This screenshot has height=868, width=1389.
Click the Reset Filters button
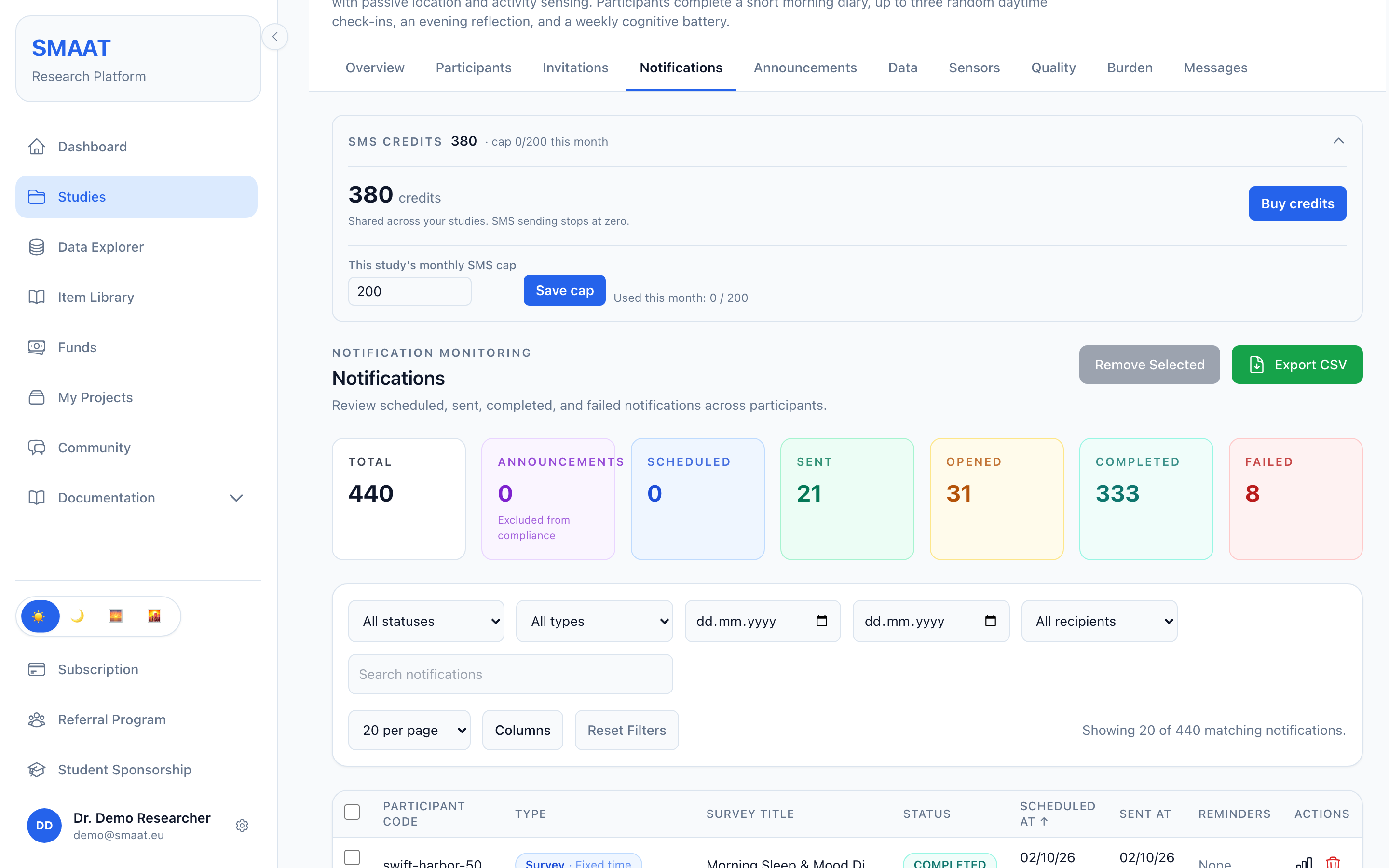627,730
